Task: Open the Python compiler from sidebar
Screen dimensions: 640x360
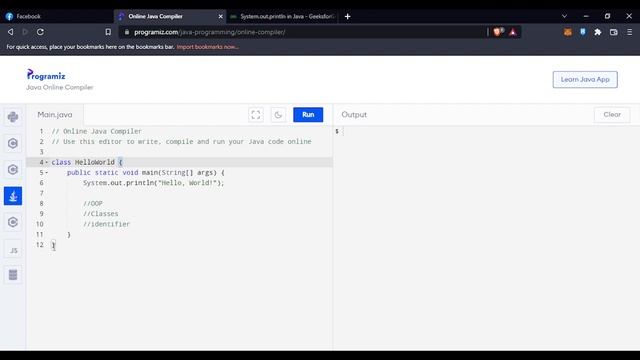Action: coord(13,117)
